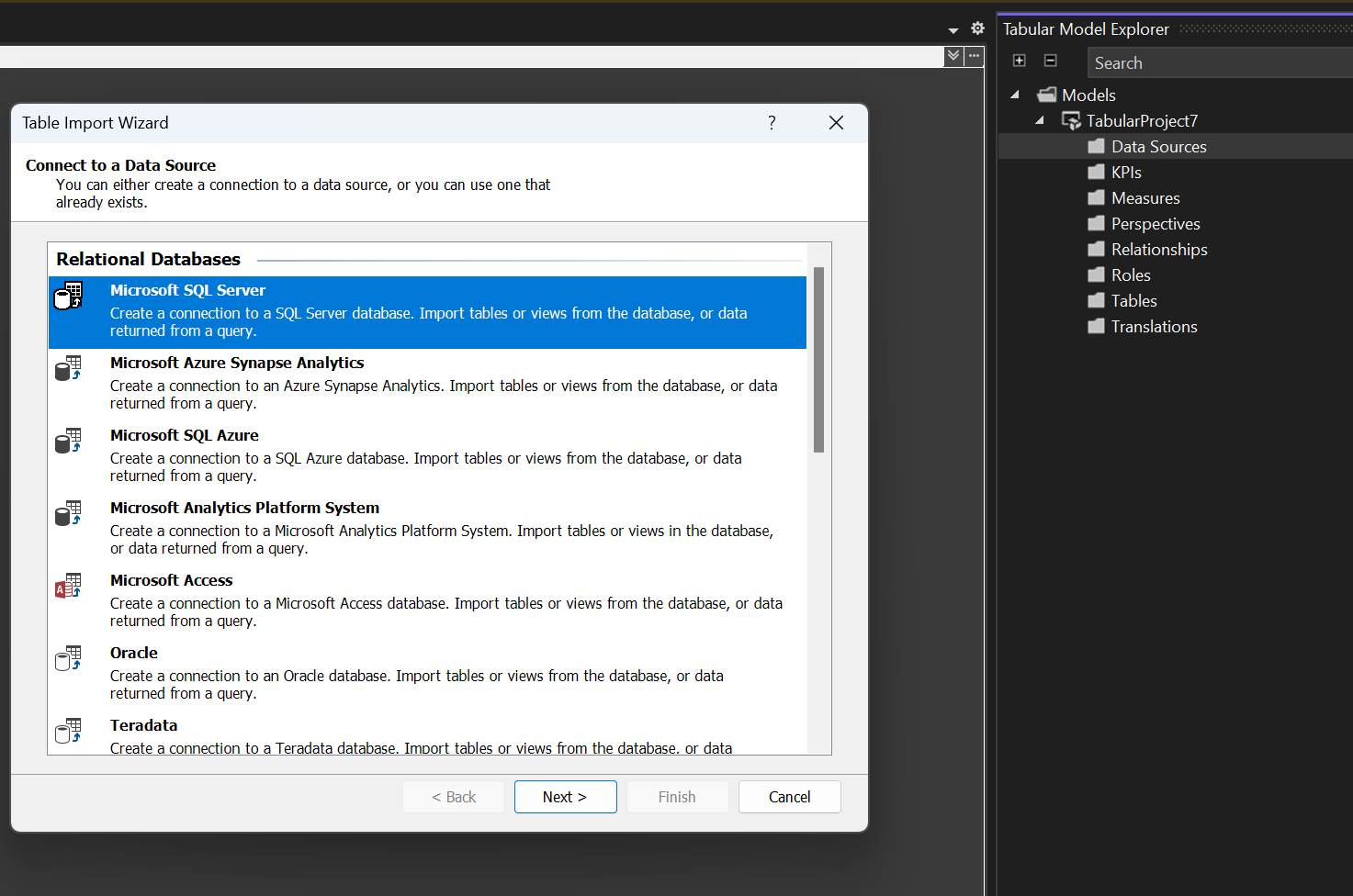Viewport: 1353px width, 896px height.
Task: Select the Teradata data source title
Action: click(x=144, y=725)
